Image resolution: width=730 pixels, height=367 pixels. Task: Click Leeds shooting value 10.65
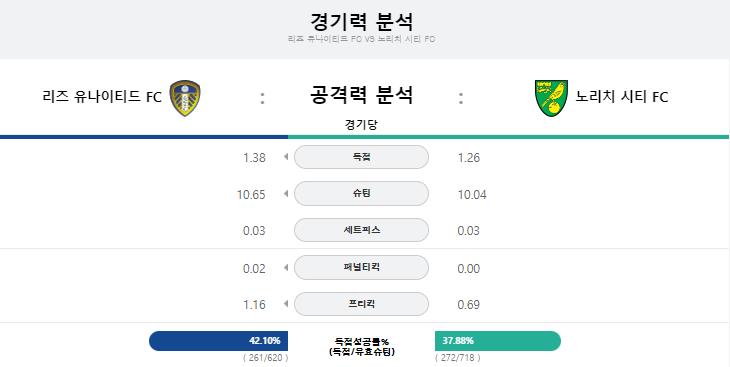coord(251,194)
